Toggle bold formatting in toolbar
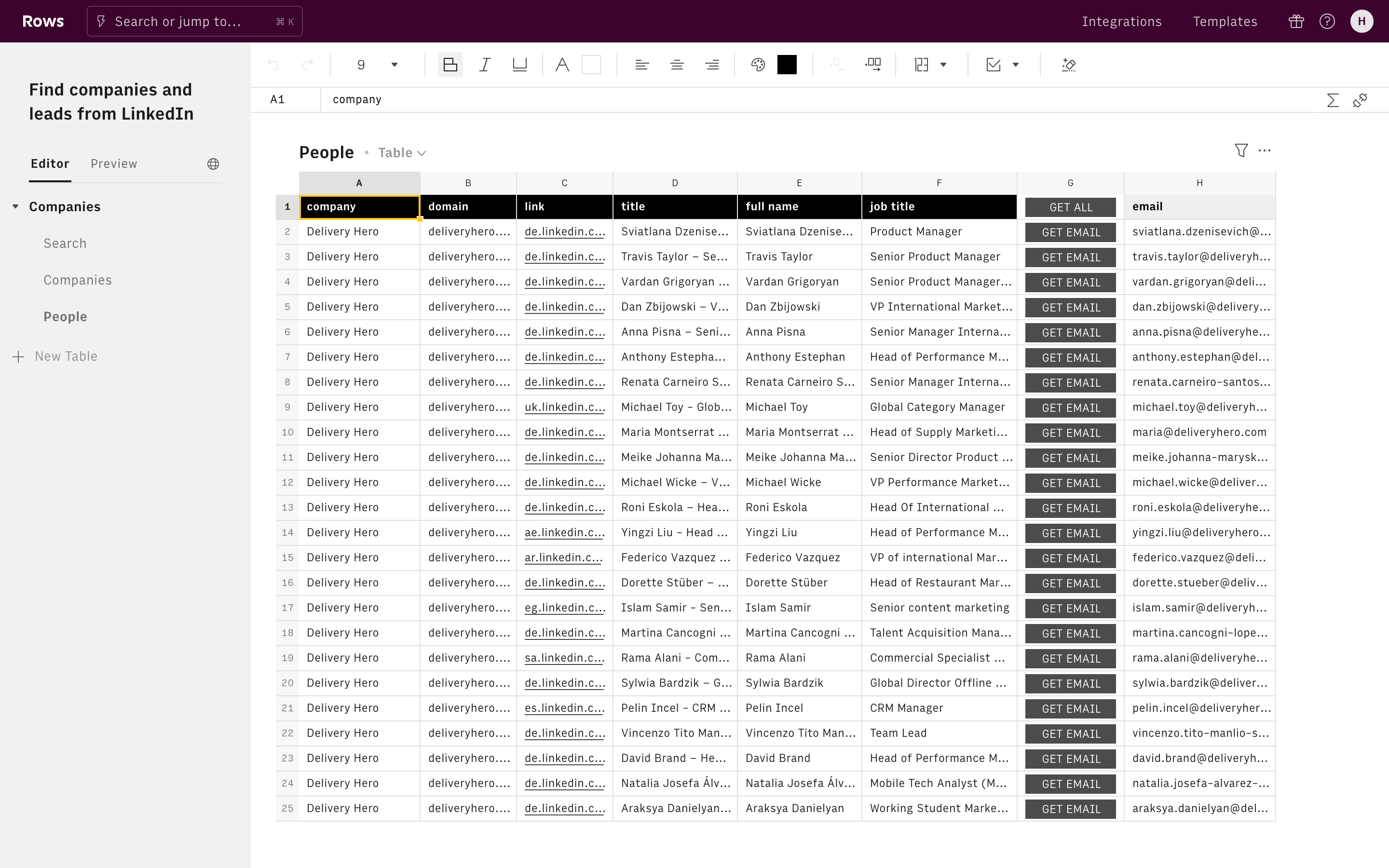 (450, 65)
